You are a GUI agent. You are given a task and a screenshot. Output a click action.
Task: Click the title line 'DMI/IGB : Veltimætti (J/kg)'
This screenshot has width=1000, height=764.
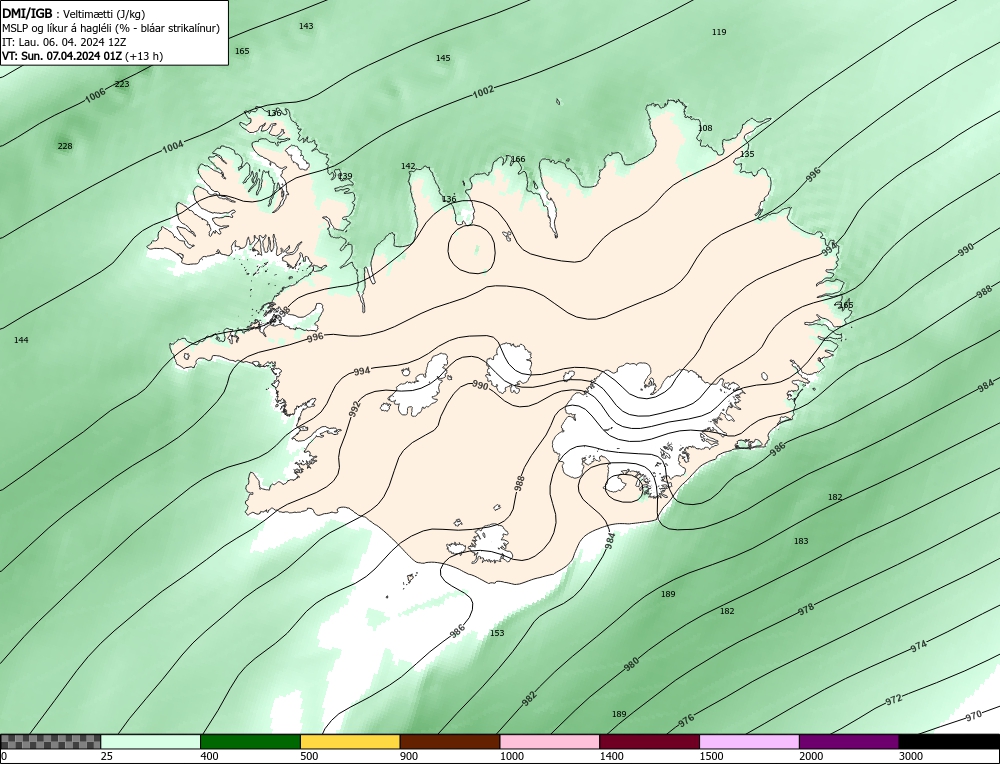[x=73, y=14]
